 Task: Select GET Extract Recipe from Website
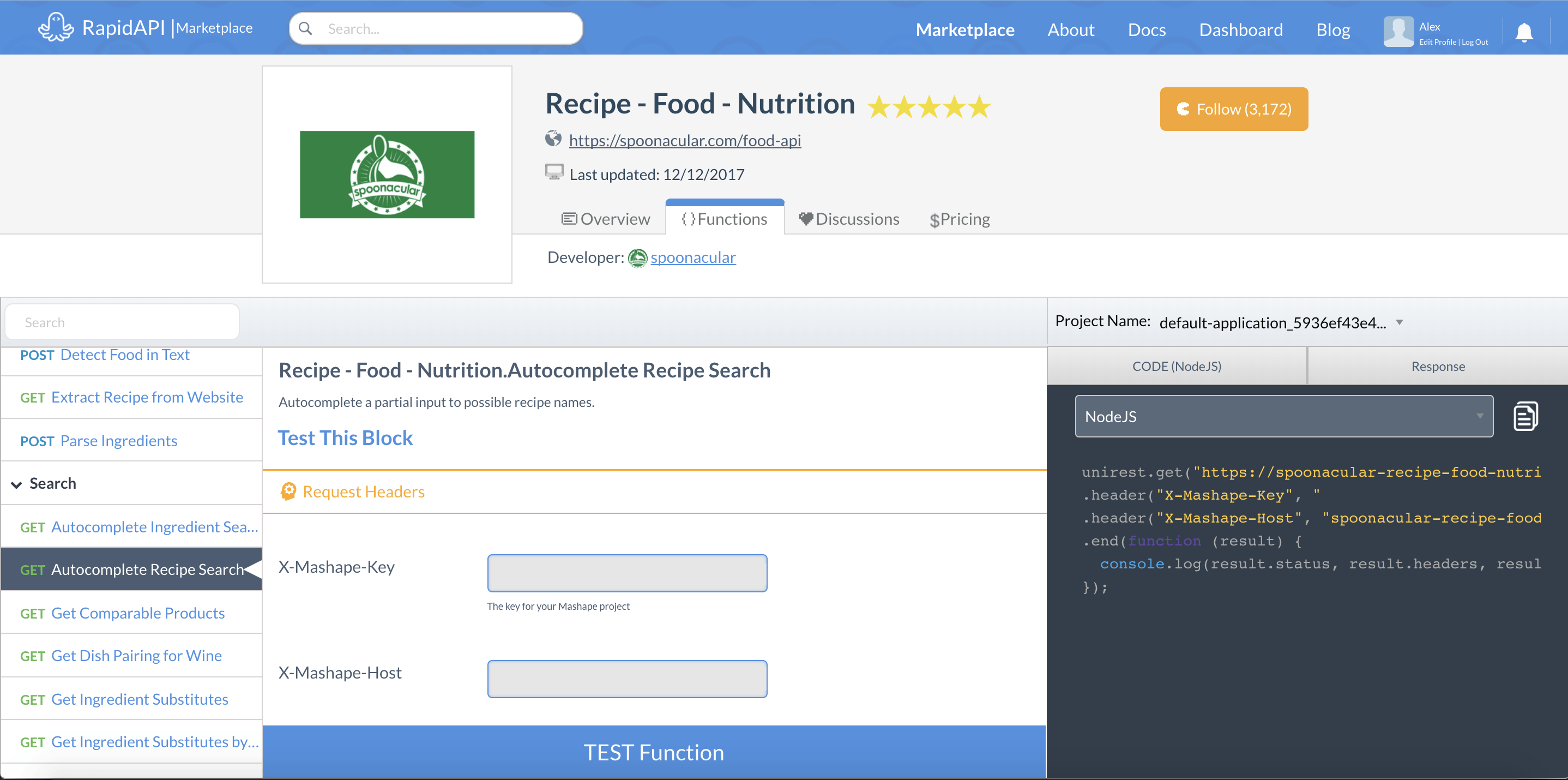click(x=131, y=398)
